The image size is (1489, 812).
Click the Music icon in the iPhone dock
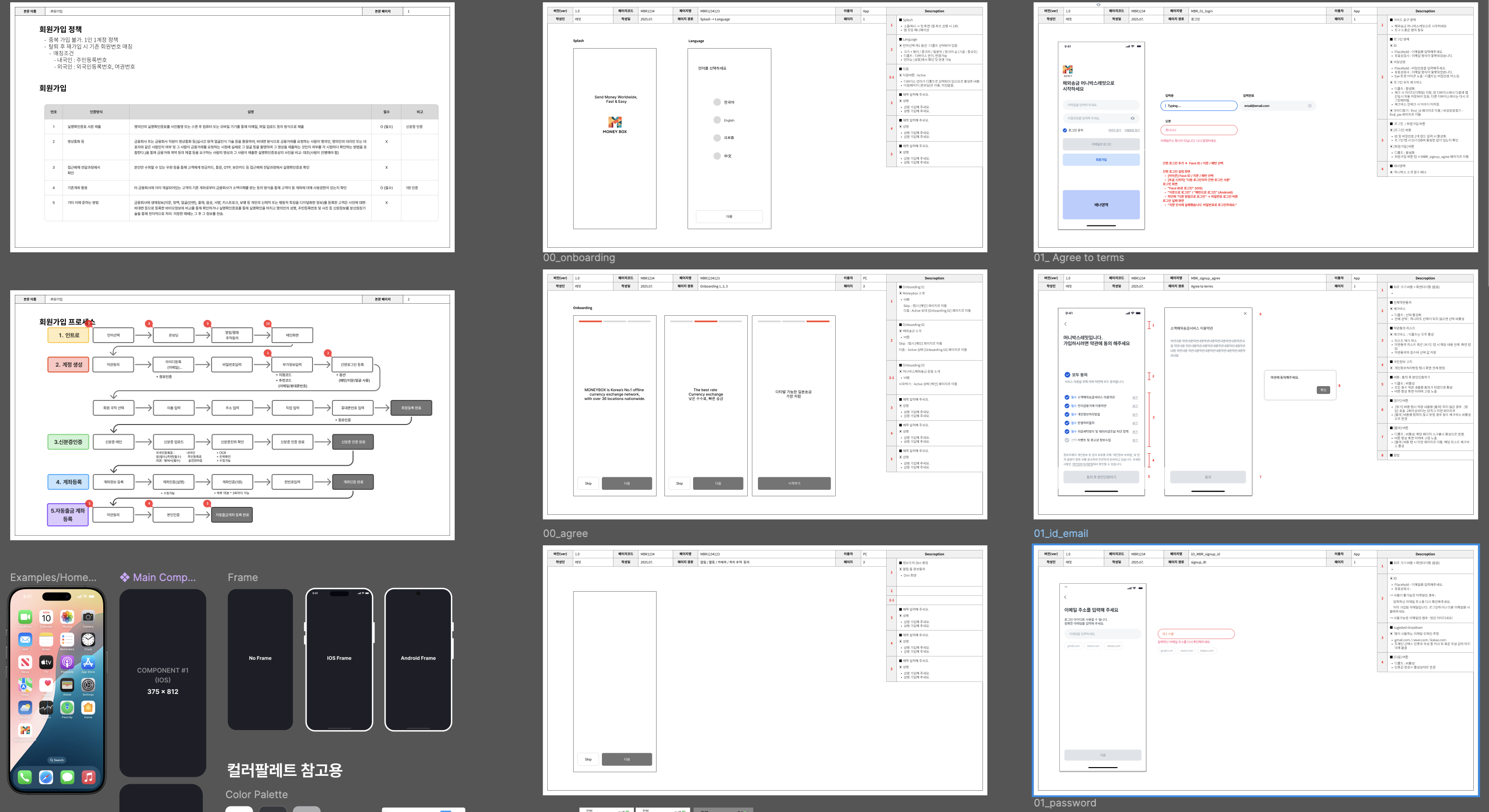(88, 777)
